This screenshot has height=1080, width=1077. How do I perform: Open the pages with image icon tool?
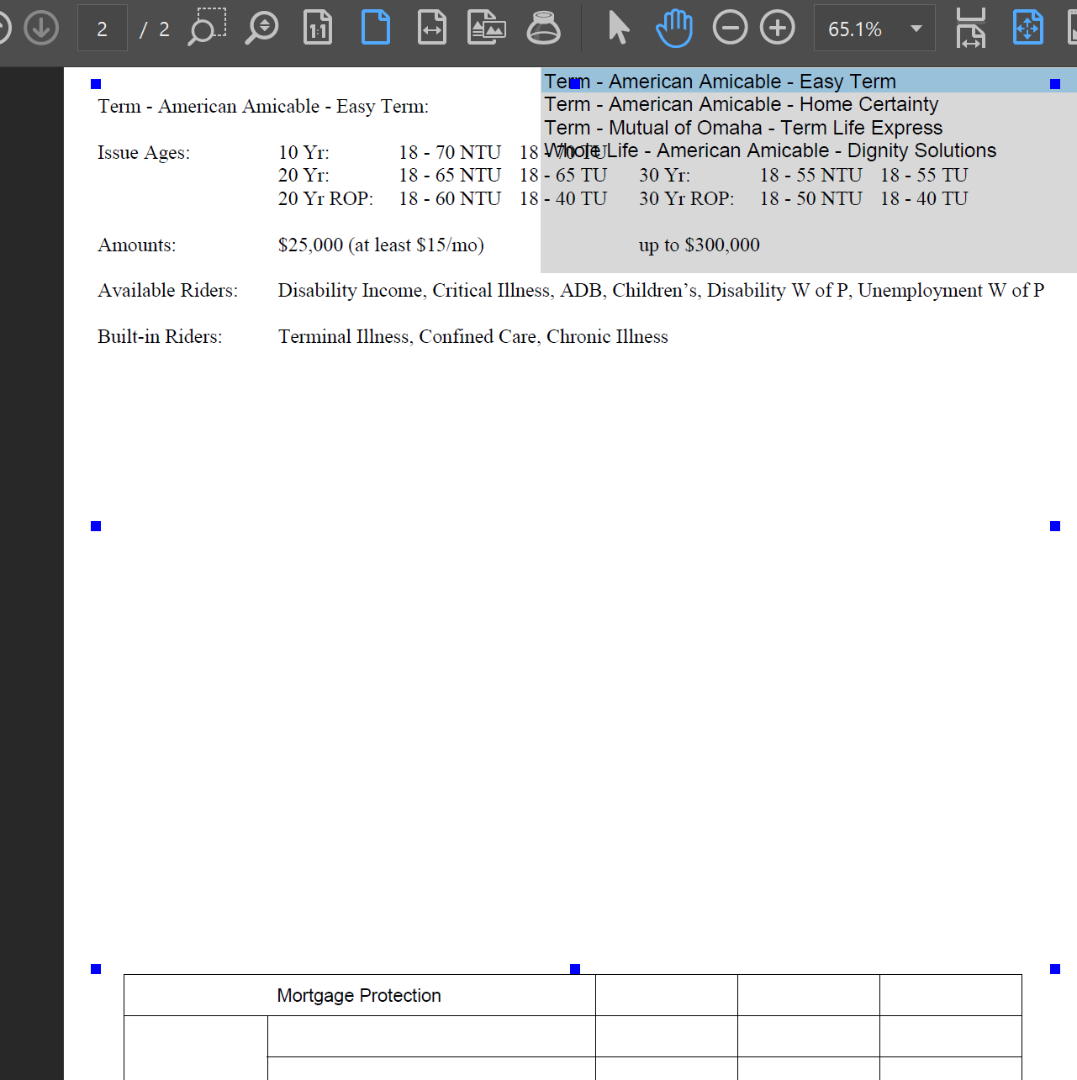point(486,28)
